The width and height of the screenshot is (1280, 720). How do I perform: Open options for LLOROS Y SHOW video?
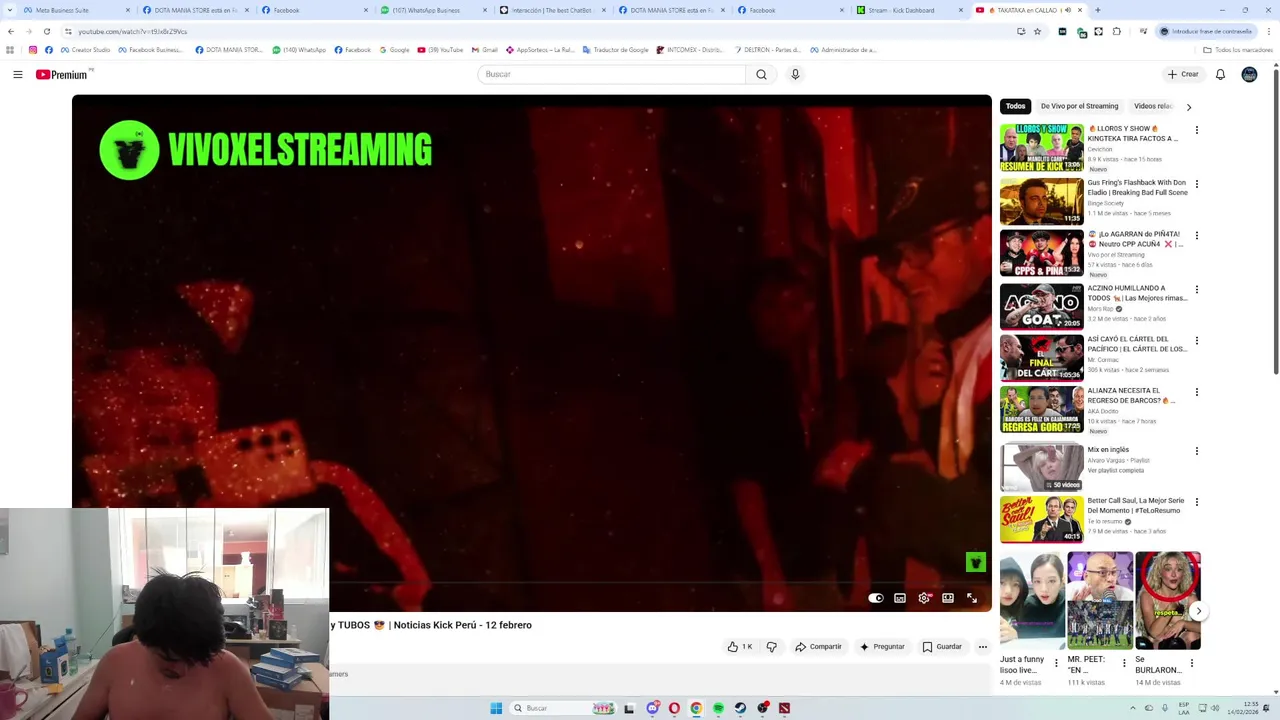1196,130
